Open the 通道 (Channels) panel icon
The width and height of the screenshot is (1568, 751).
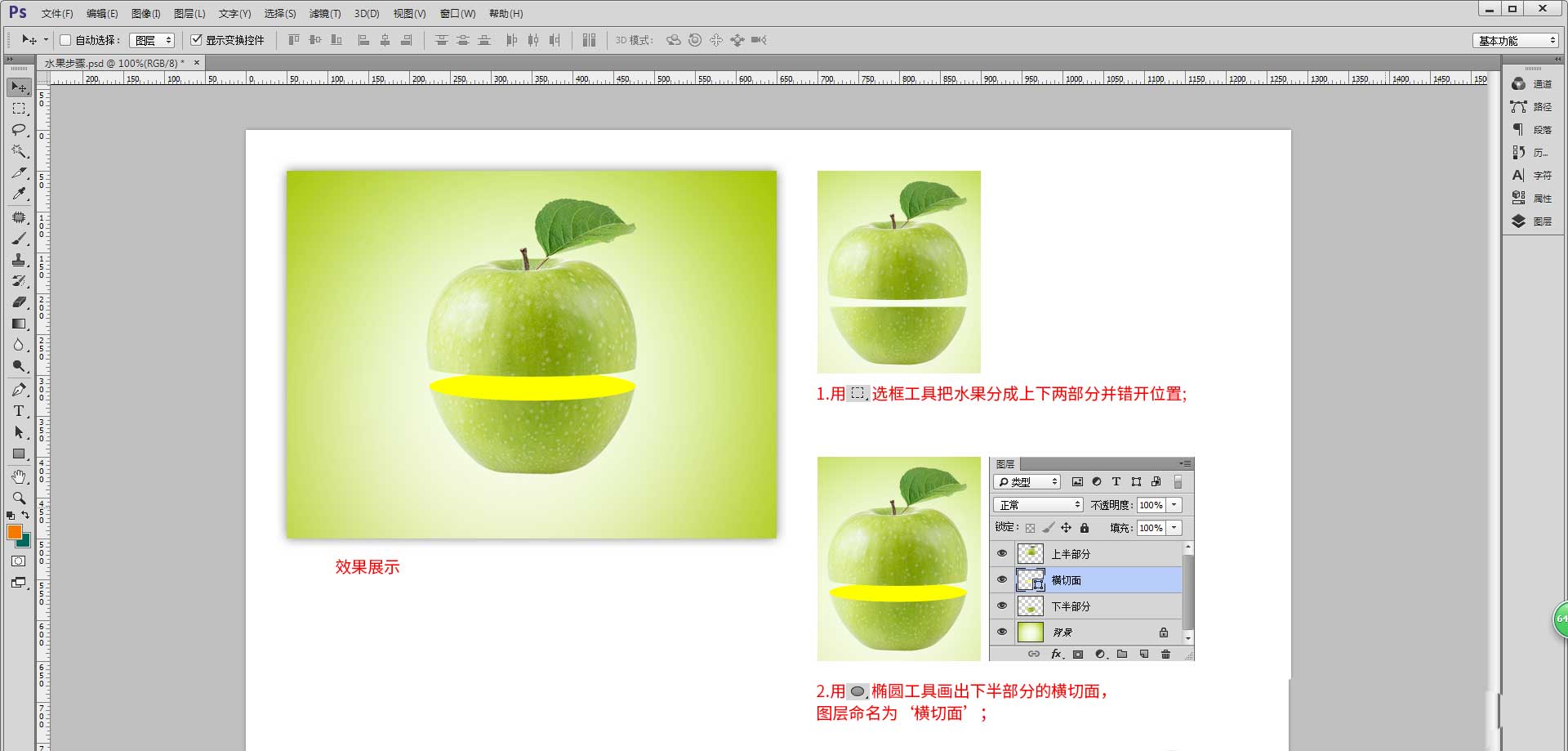[1531, 84]
